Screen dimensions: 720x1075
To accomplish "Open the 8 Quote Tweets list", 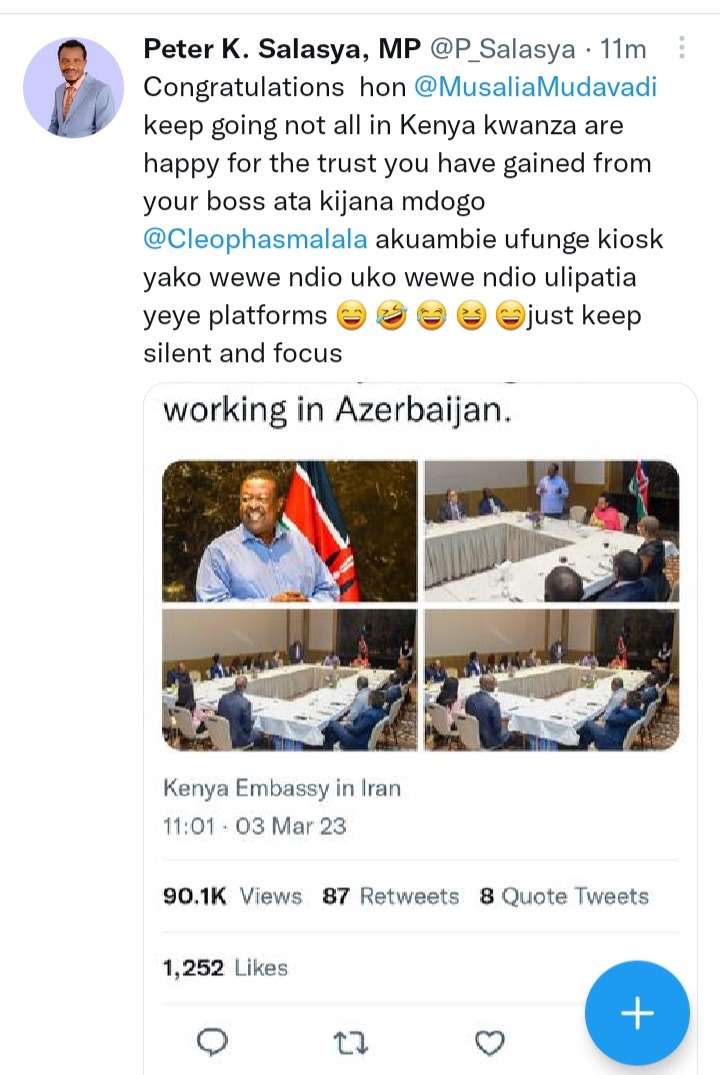I will [x=564, y=896].
